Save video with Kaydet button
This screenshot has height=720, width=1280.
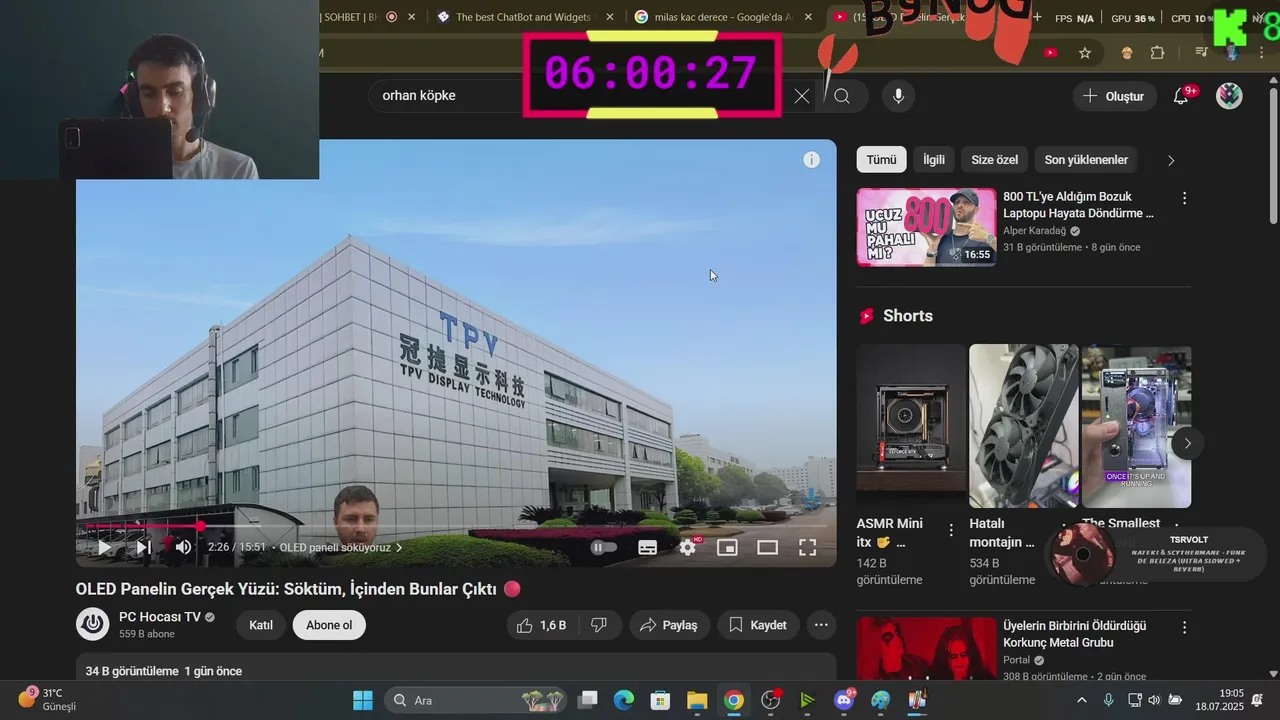pyautogui.click(x=757, y=625)
